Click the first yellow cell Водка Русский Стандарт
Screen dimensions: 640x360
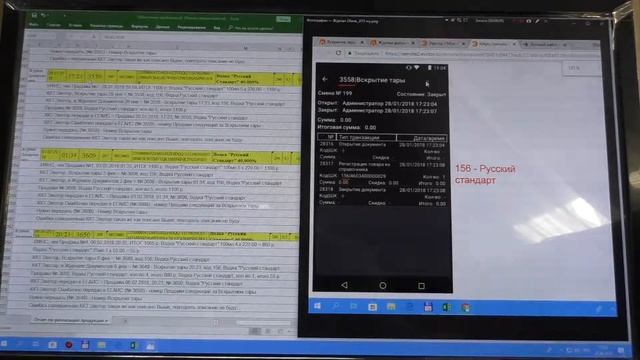click(243, 78)
